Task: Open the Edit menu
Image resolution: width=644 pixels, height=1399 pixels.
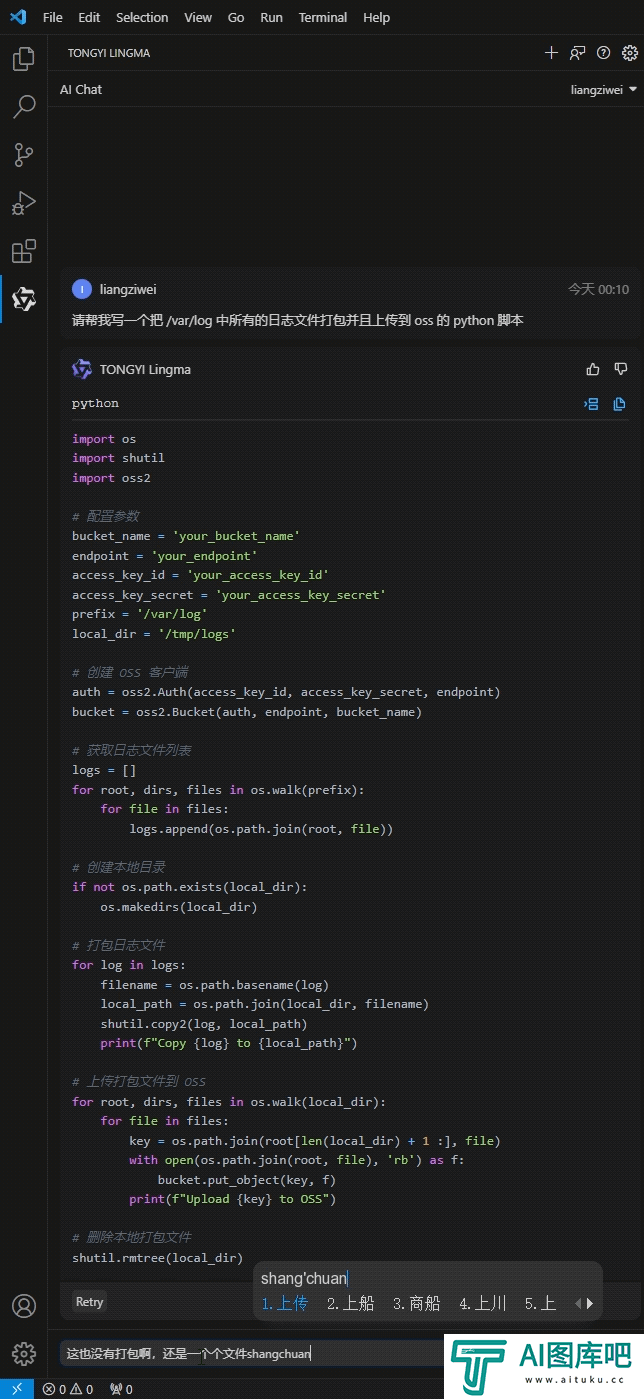Action: [89, 17]
